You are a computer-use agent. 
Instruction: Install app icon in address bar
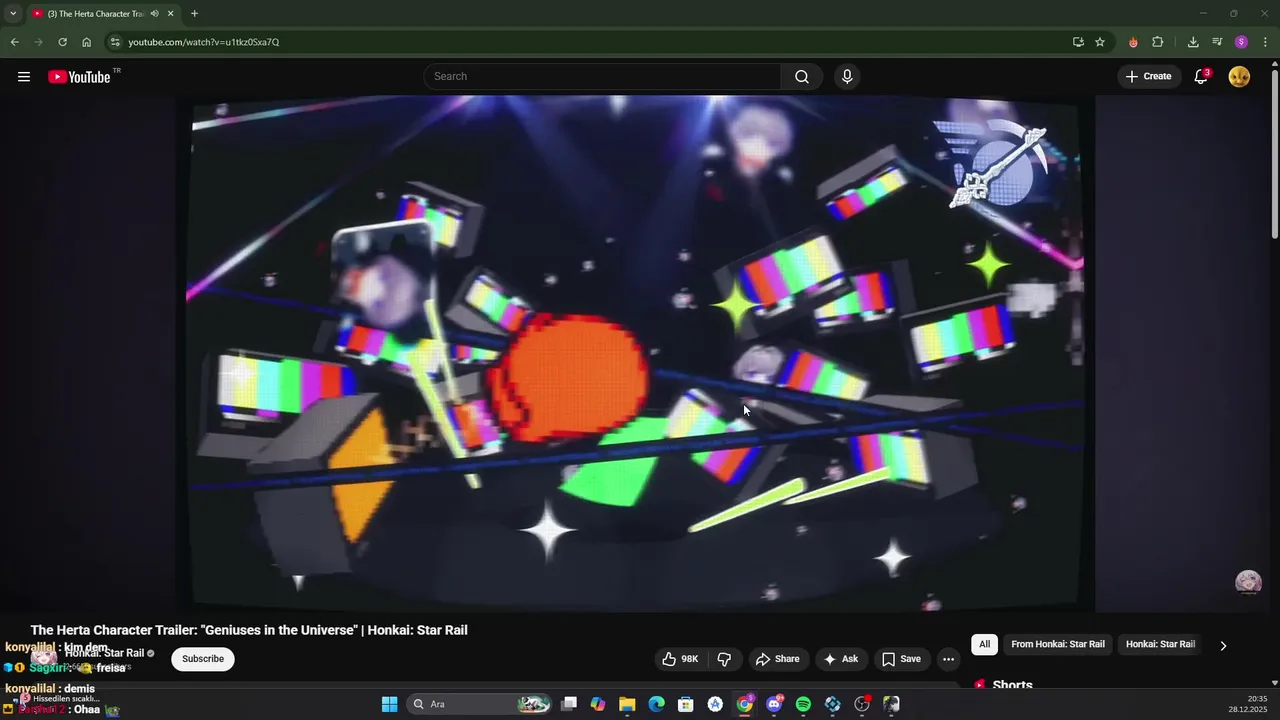click(x=1078, y=42)
